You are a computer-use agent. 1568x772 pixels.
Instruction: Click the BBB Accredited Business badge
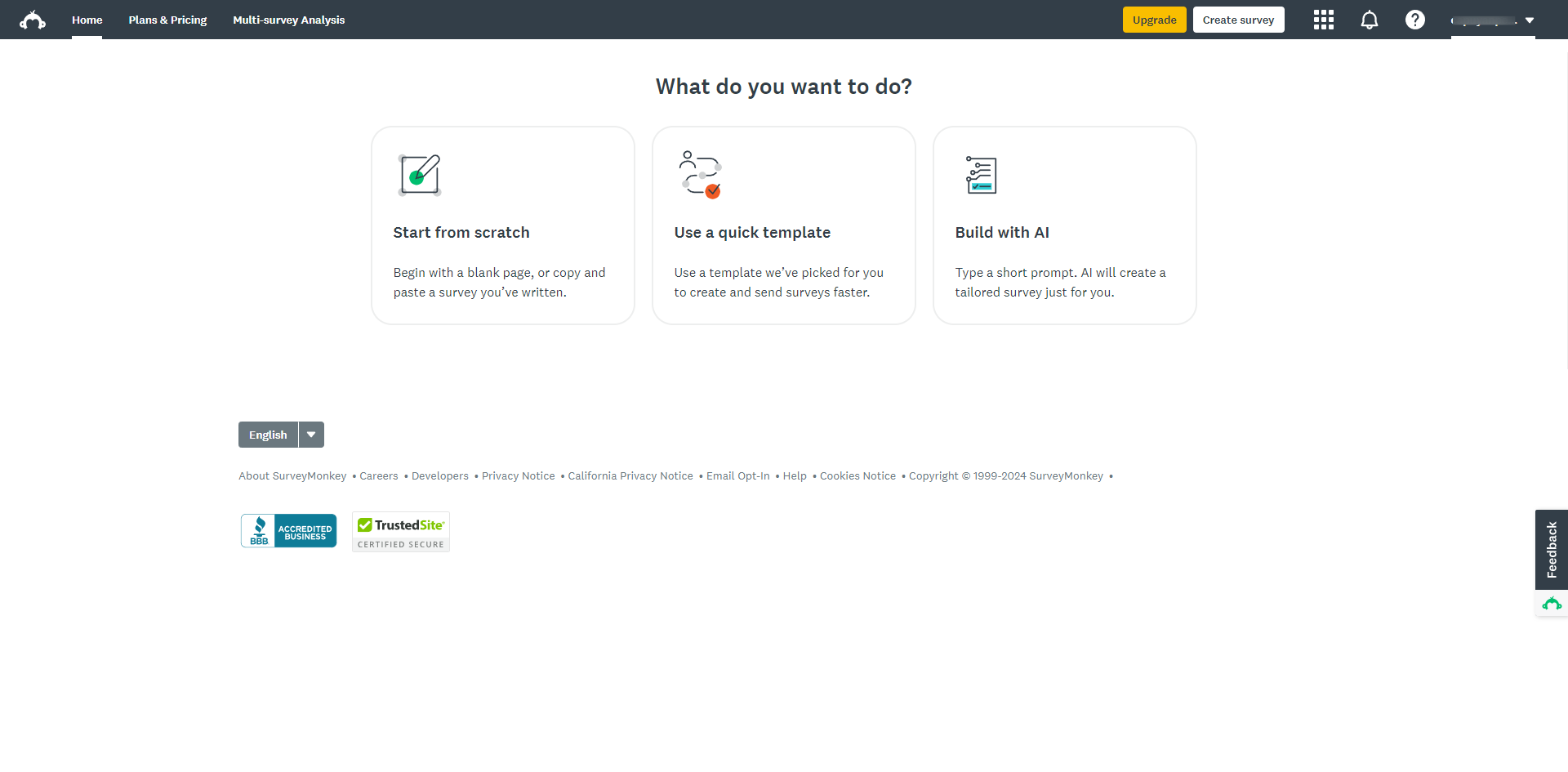point(288,531)
